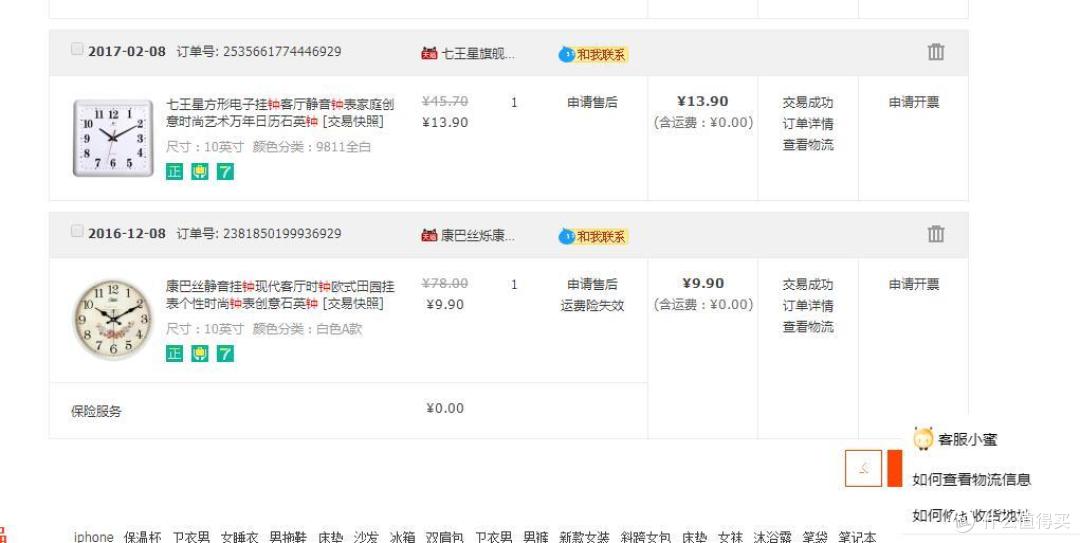The image size is (1080, 543).
Task: Click 正 genuine badge on 康巴丝 item
Action: point(174,353)
